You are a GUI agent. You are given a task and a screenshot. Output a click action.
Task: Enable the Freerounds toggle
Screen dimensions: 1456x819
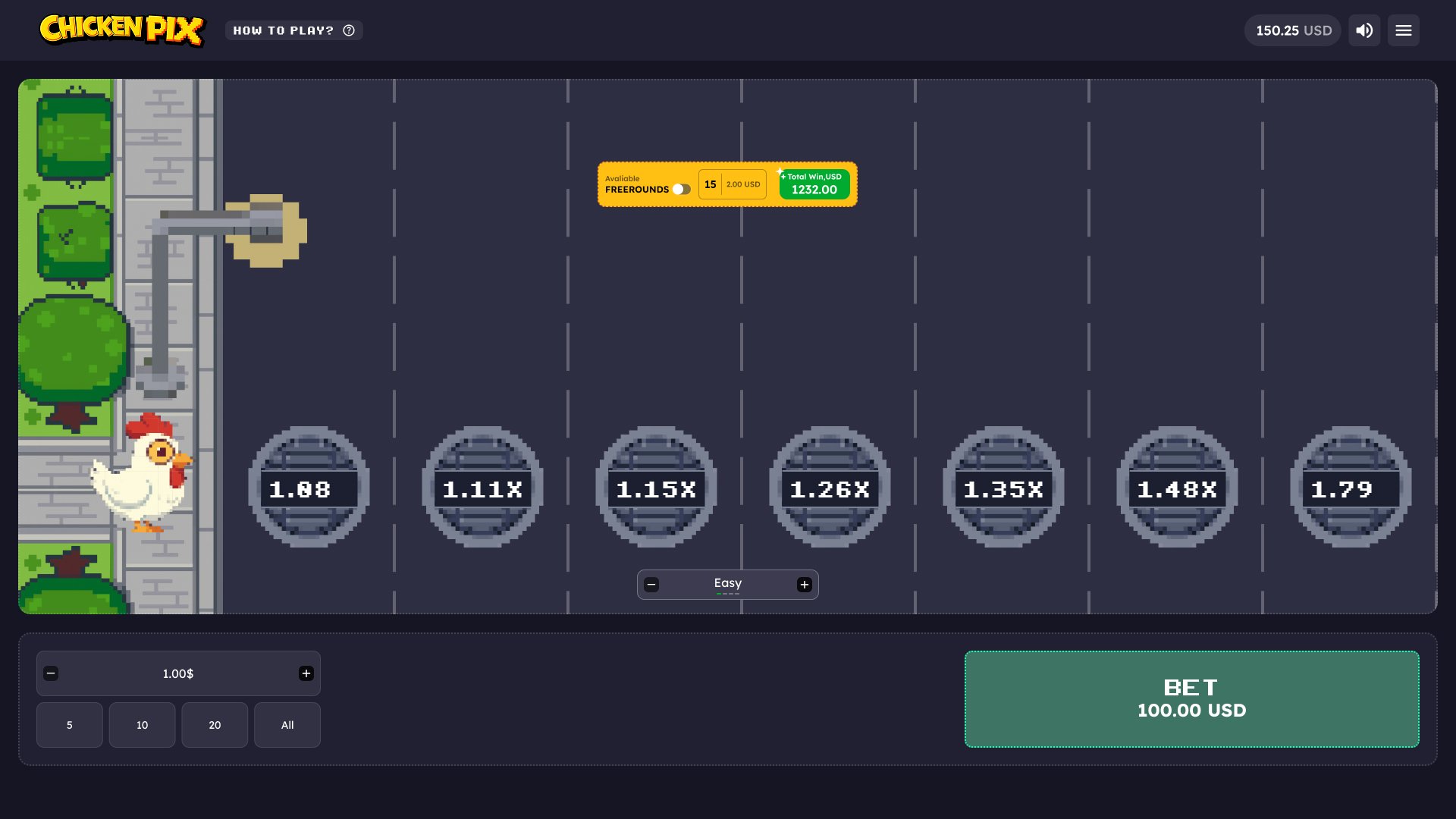coord(681,190)
